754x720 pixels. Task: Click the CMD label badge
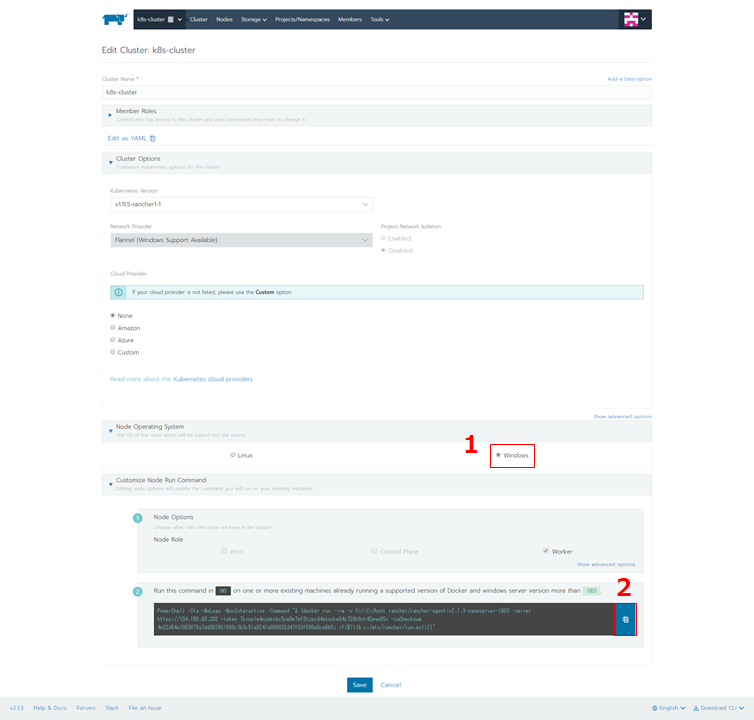pos(223,591)
